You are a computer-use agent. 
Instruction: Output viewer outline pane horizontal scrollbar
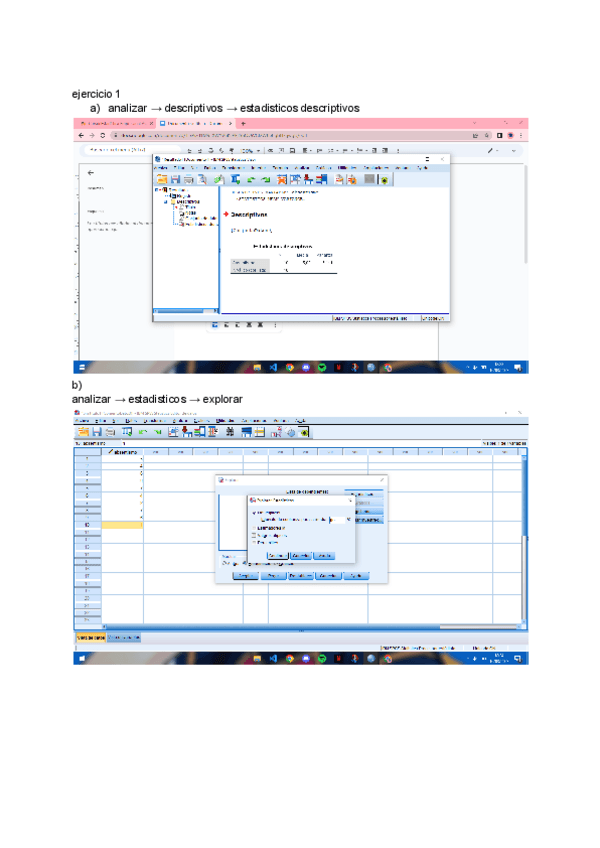click(185, 311)
